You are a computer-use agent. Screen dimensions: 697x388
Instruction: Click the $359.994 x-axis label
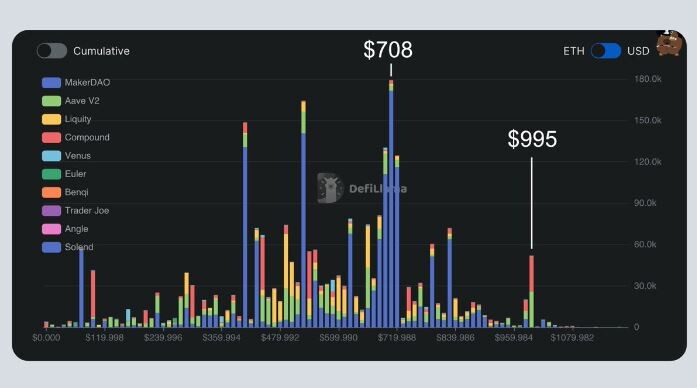tap(221, 338)
